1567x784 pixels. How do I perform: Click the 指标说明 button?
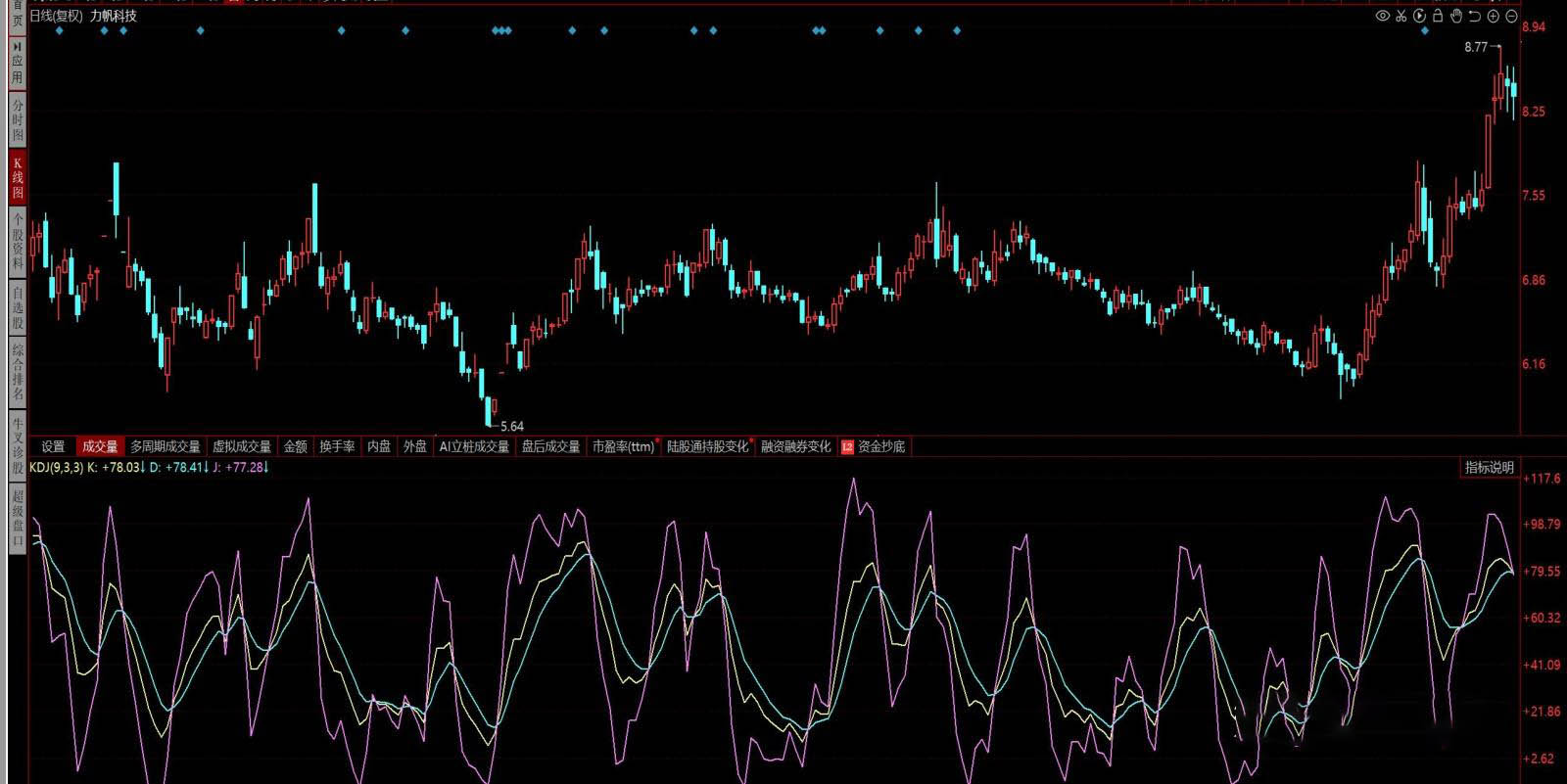point(1489,468)
